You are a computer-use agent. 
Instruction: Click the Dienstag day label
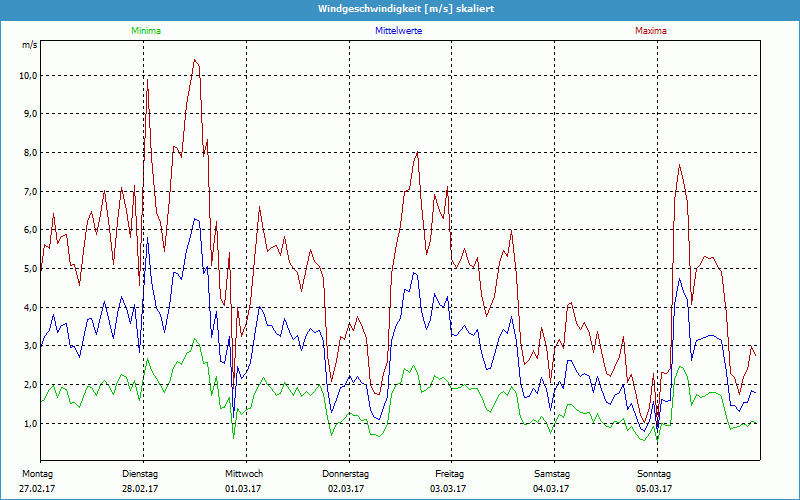[139, 474]
